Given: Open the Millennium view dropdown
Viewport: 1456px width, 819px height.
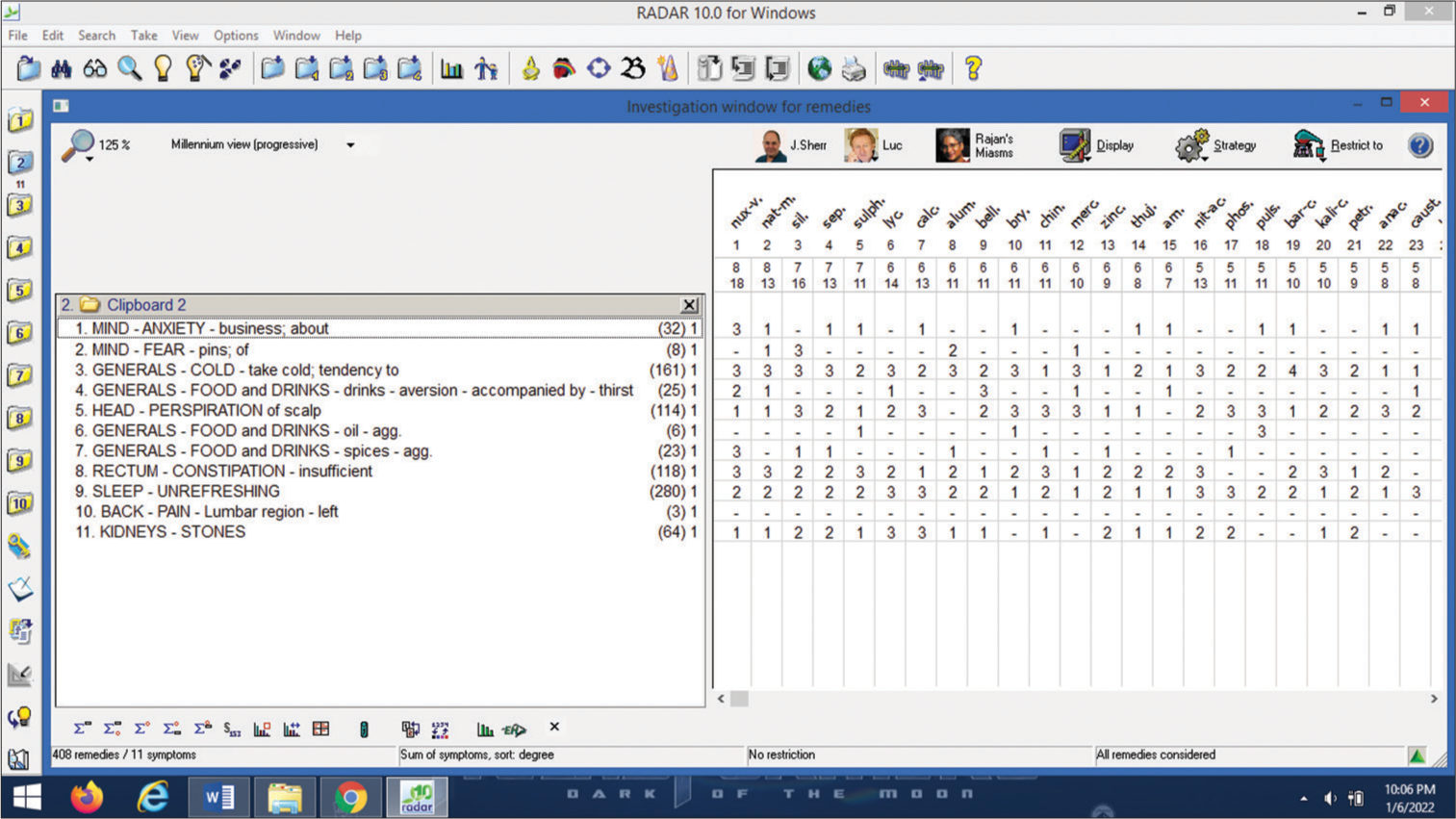Looking at the screenshot, I should coord(350,145).
